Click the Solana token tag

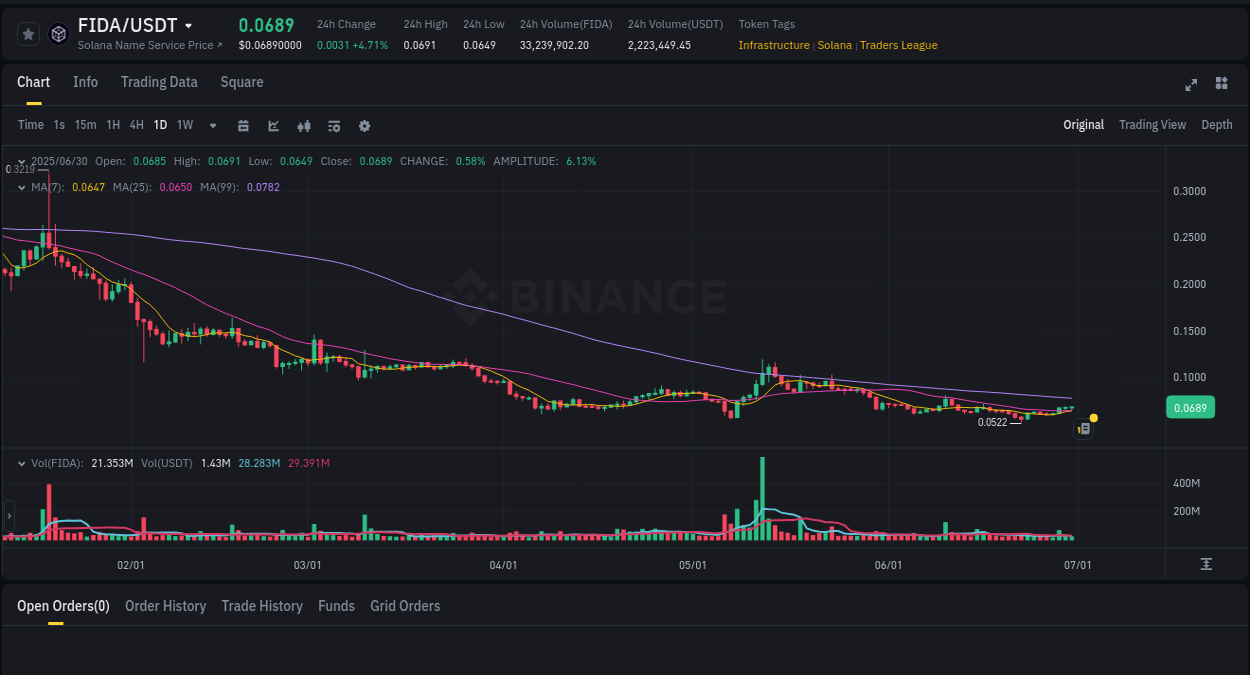(x=835, y=45)
